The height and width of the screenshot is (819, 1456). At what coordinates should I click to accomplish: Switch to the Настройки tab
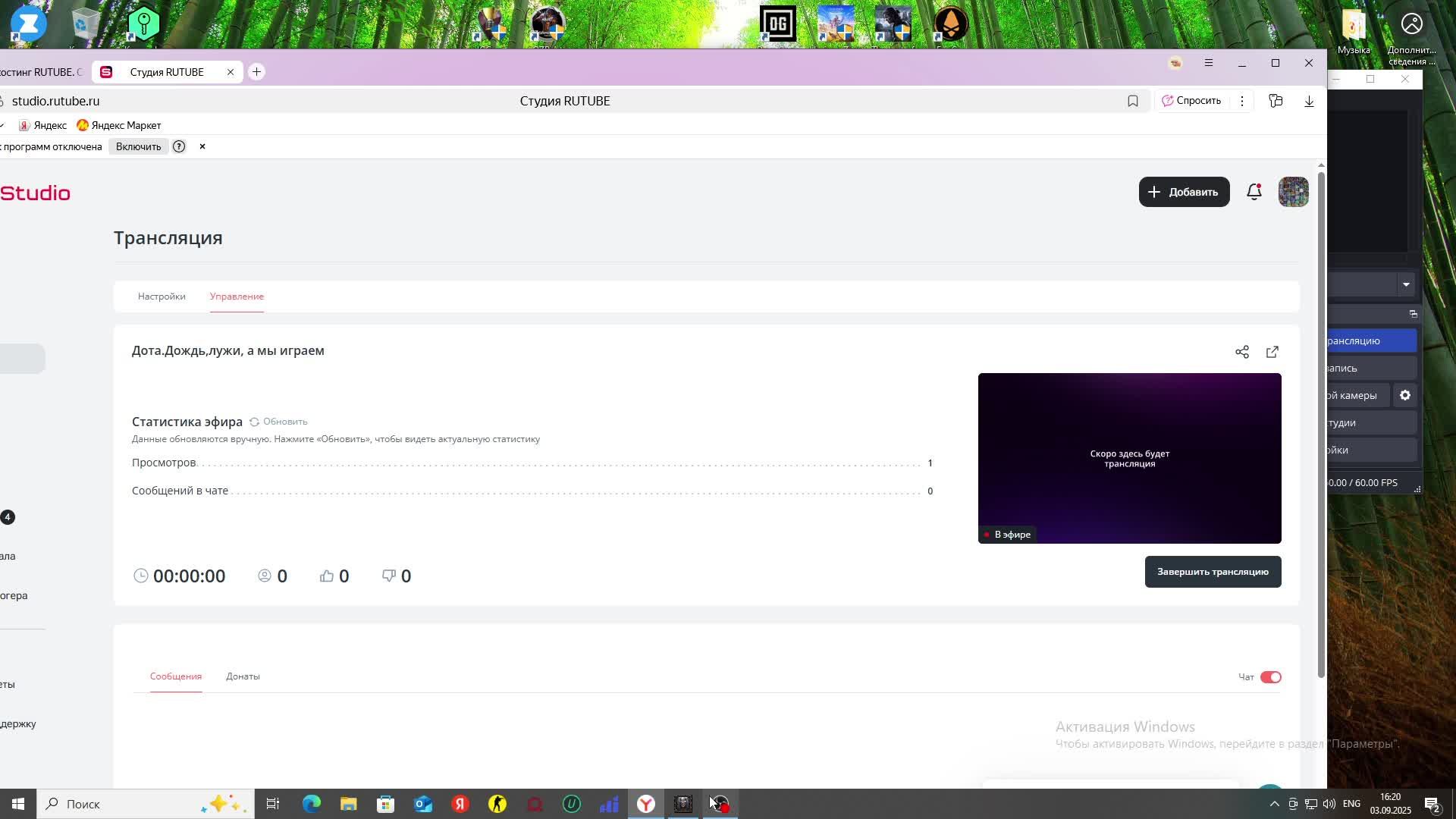(x=162, y=297)
